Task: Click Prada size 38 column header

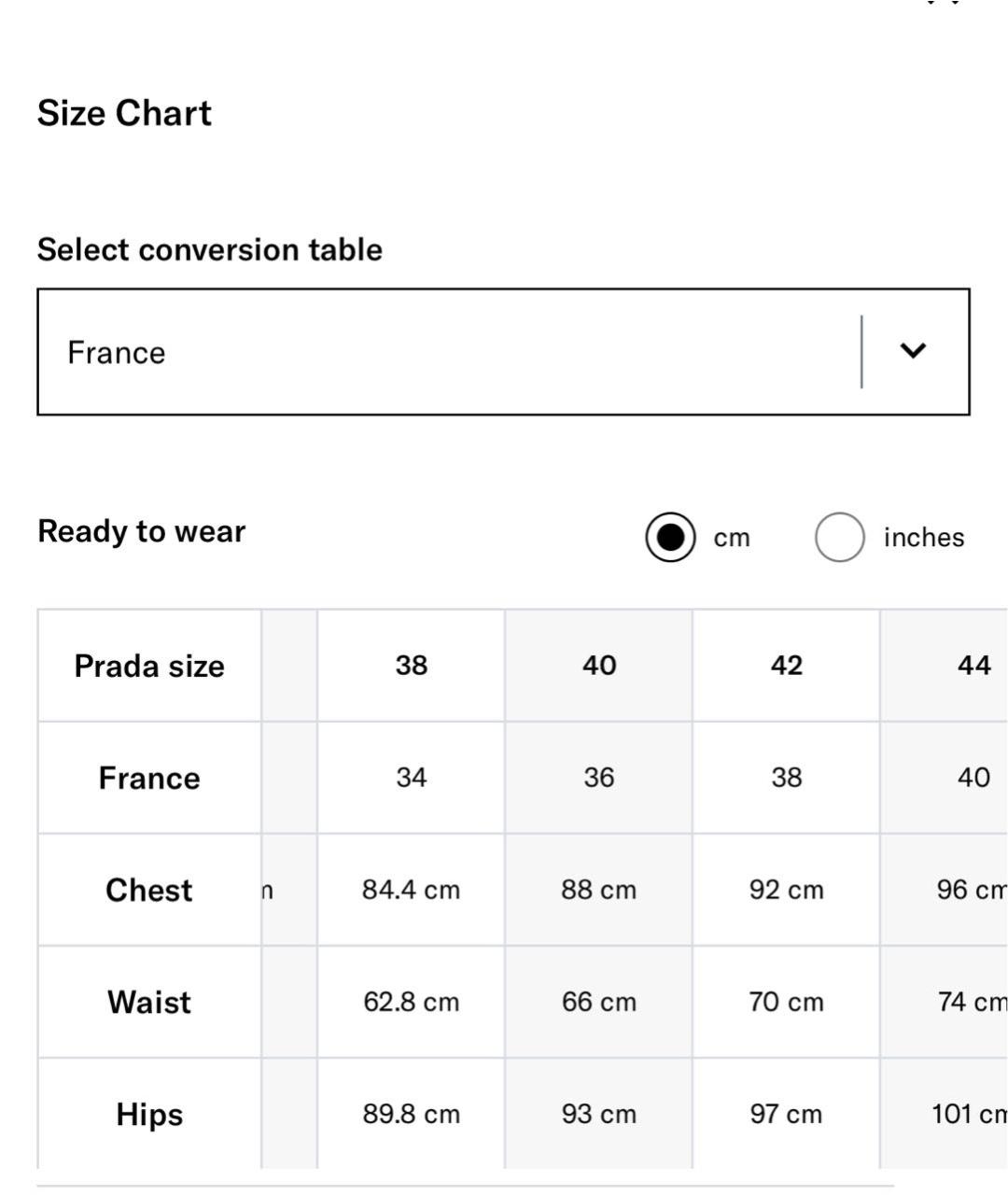Action: coord(412,666)
